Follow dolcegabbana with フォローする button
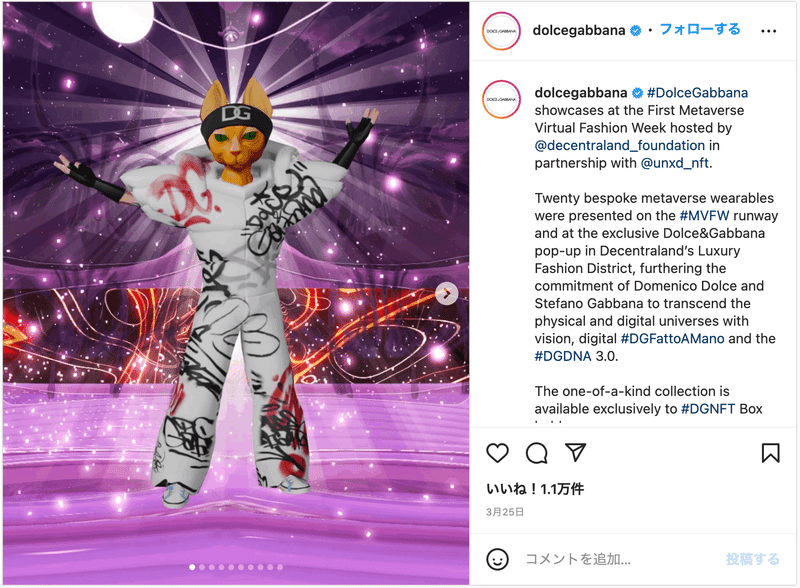 pos(699,29)
